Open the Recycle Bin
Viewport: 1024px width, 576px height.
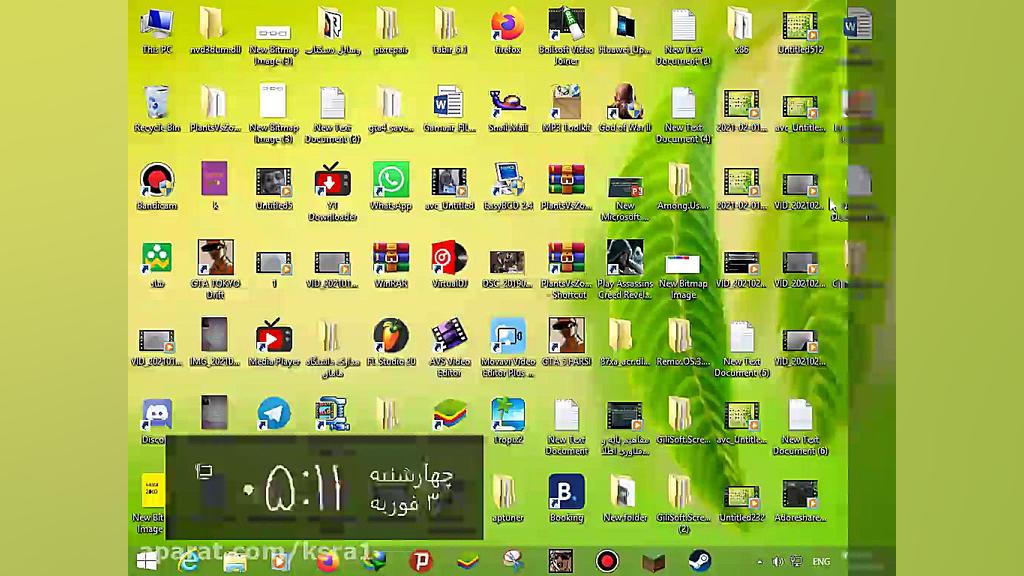[x=157, y=109]
